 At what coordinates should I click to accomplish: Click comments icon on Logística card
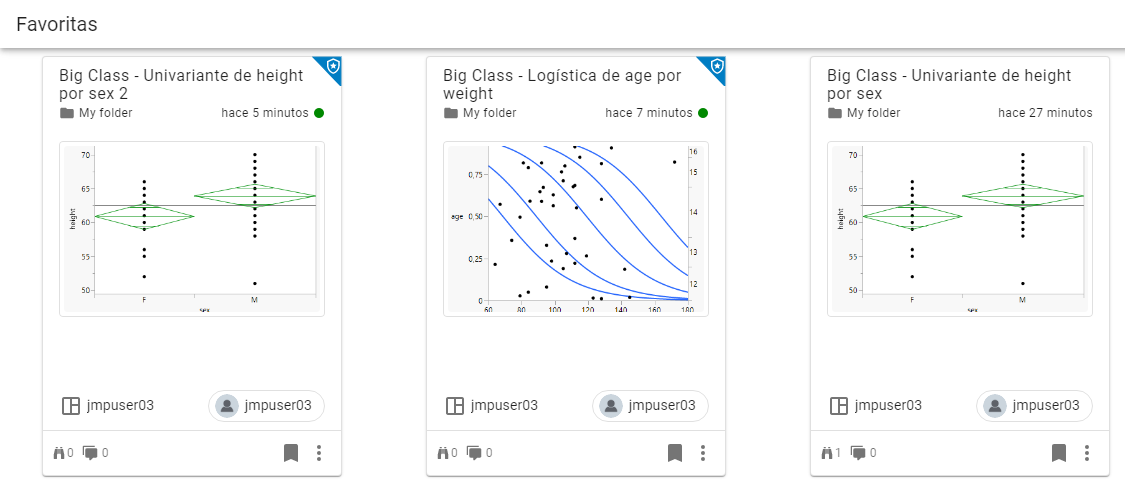coord(475,453)
